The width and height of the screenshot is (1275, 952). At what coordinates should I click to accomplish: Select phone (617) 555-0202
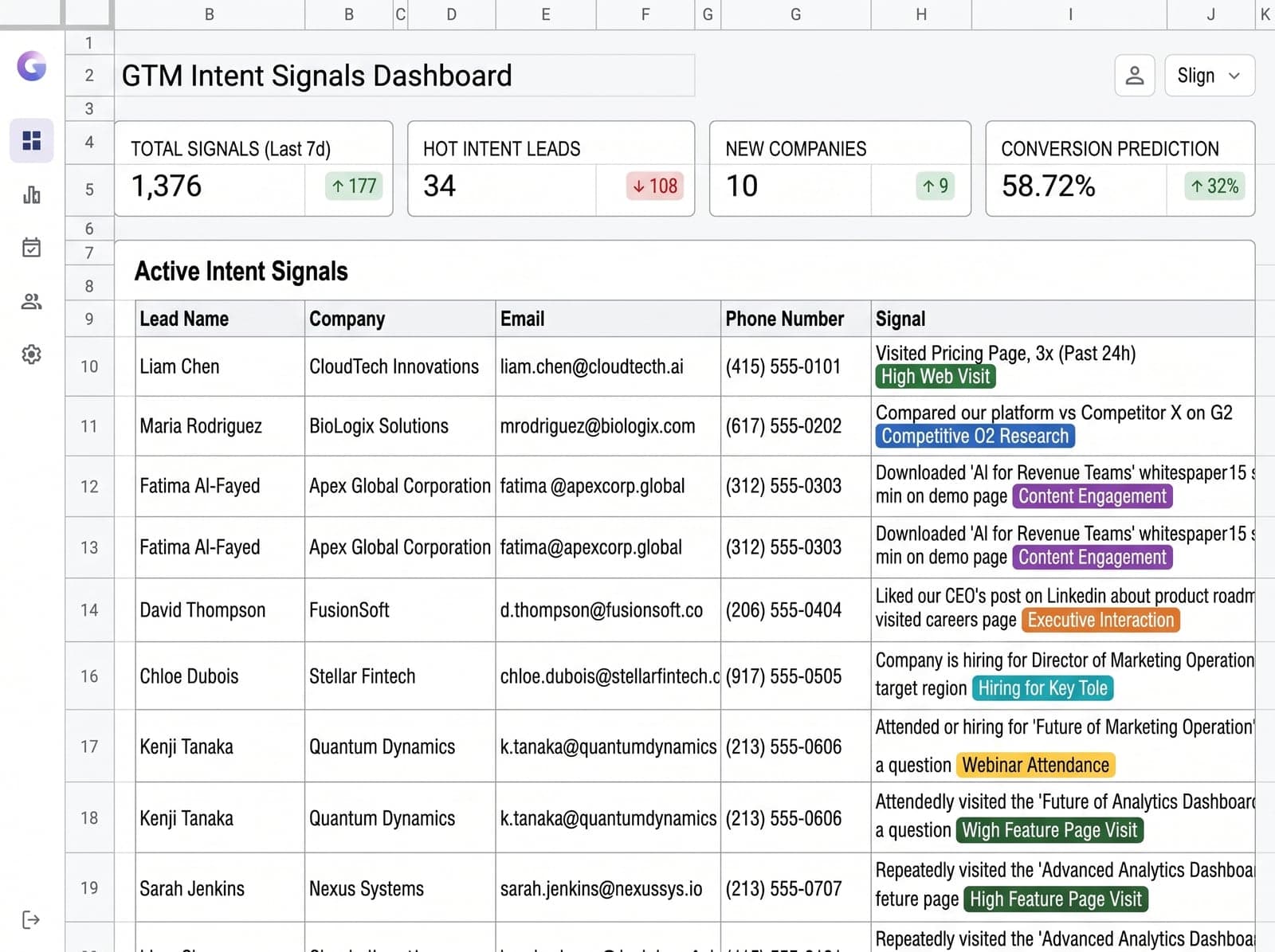pyautogui.click(x=783, y=426)
